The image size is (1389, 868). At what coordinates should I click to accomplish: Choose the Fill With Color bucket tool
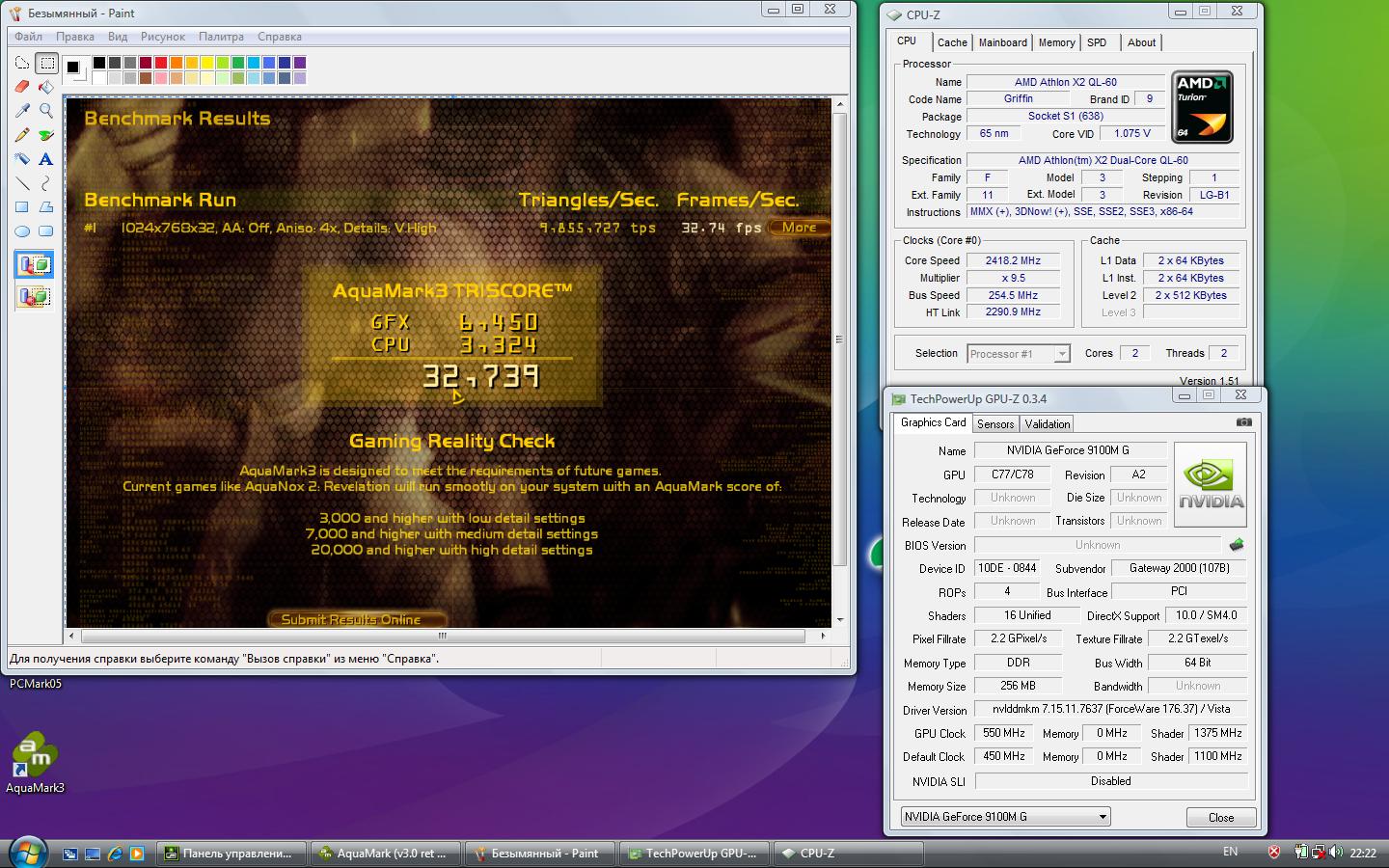click(x=46, y=88)
